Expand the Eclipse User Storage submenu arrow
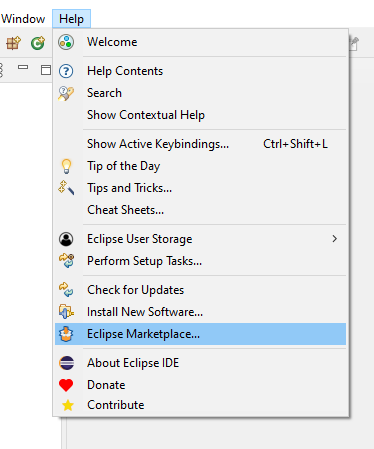374x449 pixels. coord(334,239)
